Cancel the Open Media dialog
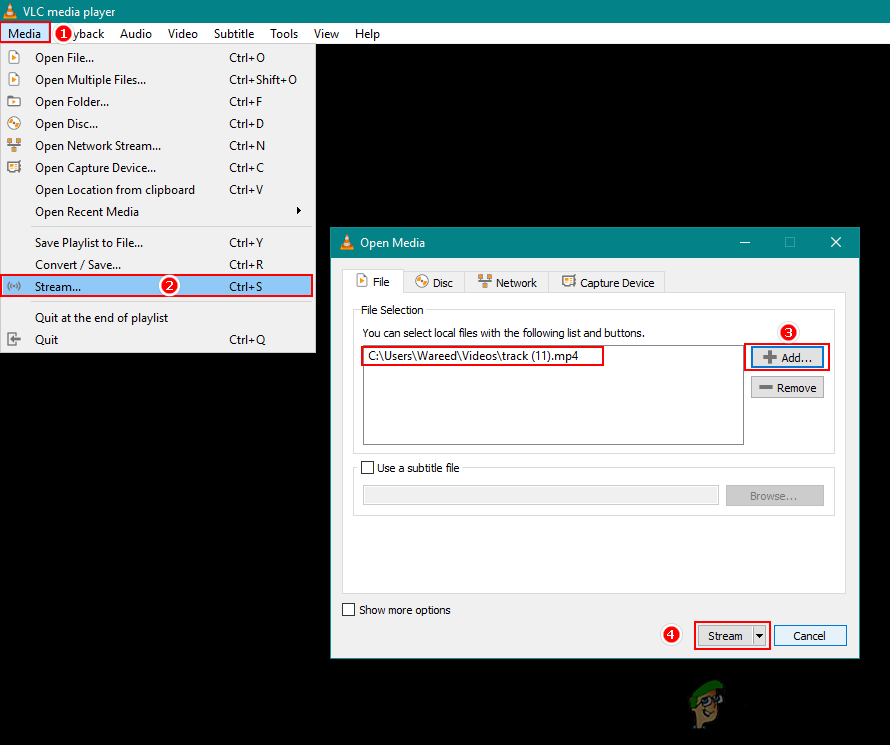890x745 pixels. click(810, 635)
